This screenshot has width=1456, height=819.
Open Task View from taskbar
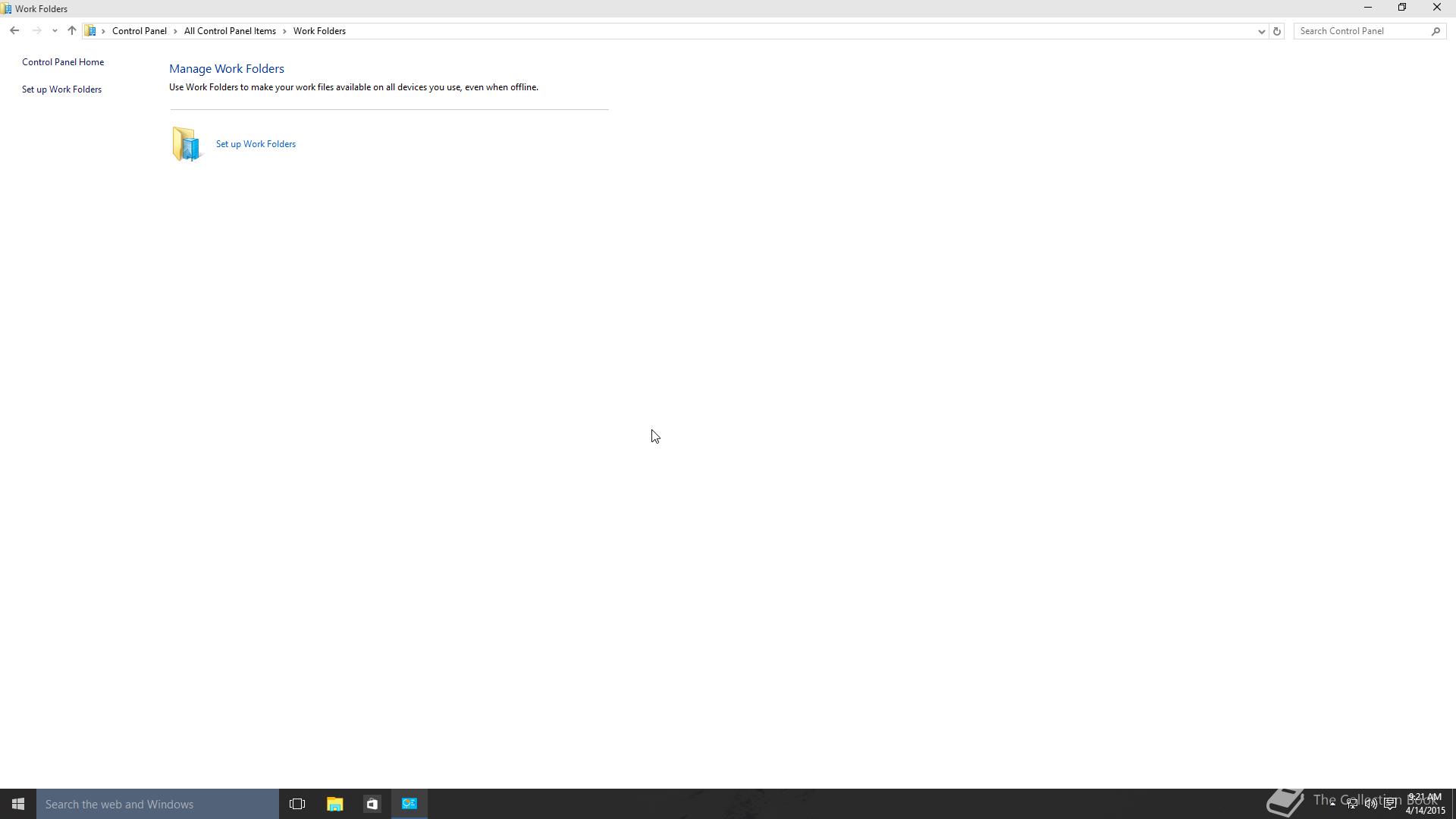pyautogui.click(x=297, y=804)
